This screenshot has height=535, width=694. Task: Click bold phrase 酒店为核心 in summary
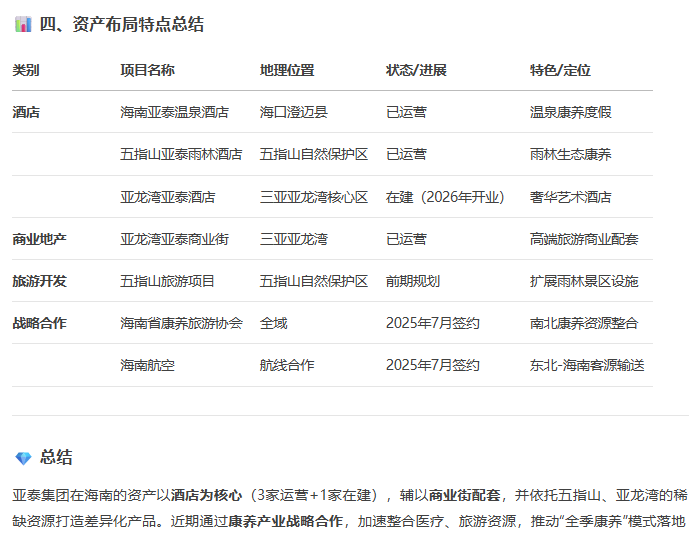point(206,495)
